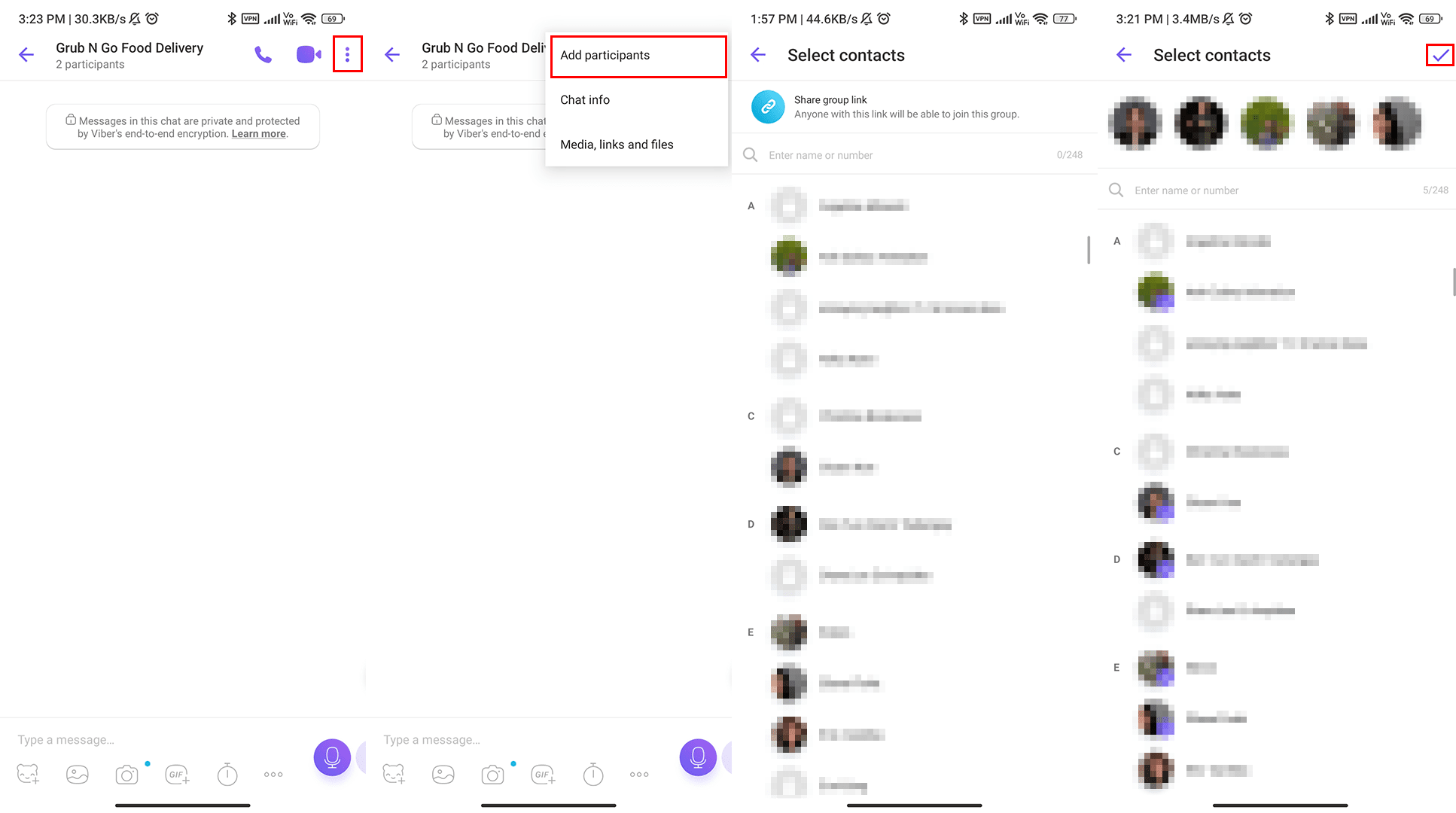Select a contact thumbnail in group list

(1135, 121)
